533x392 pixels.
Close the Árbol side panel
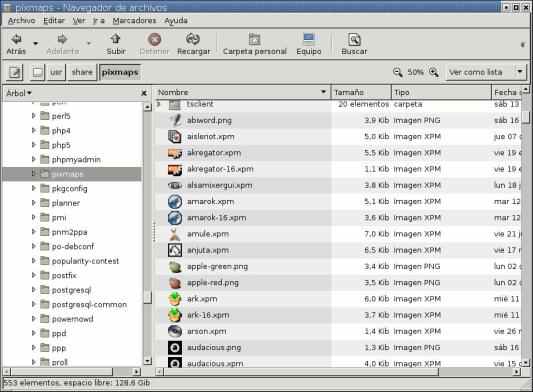pyautogui.click(x=144, y=93)
